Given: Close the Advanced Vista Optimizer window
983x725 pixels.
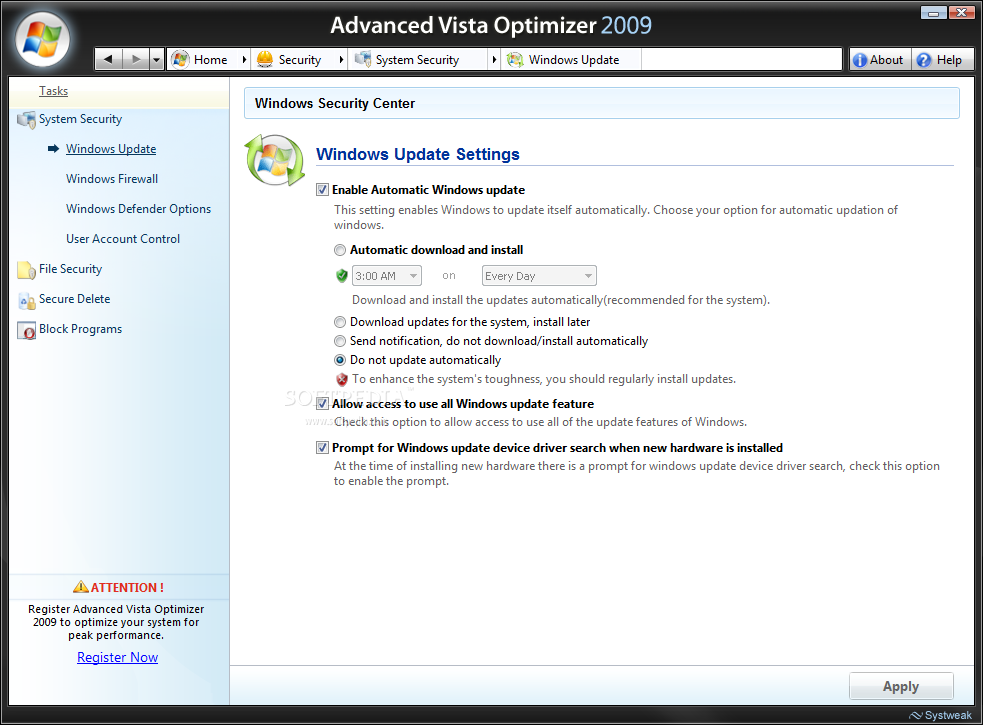Looking at the screenshot, I should coord(961,12).
